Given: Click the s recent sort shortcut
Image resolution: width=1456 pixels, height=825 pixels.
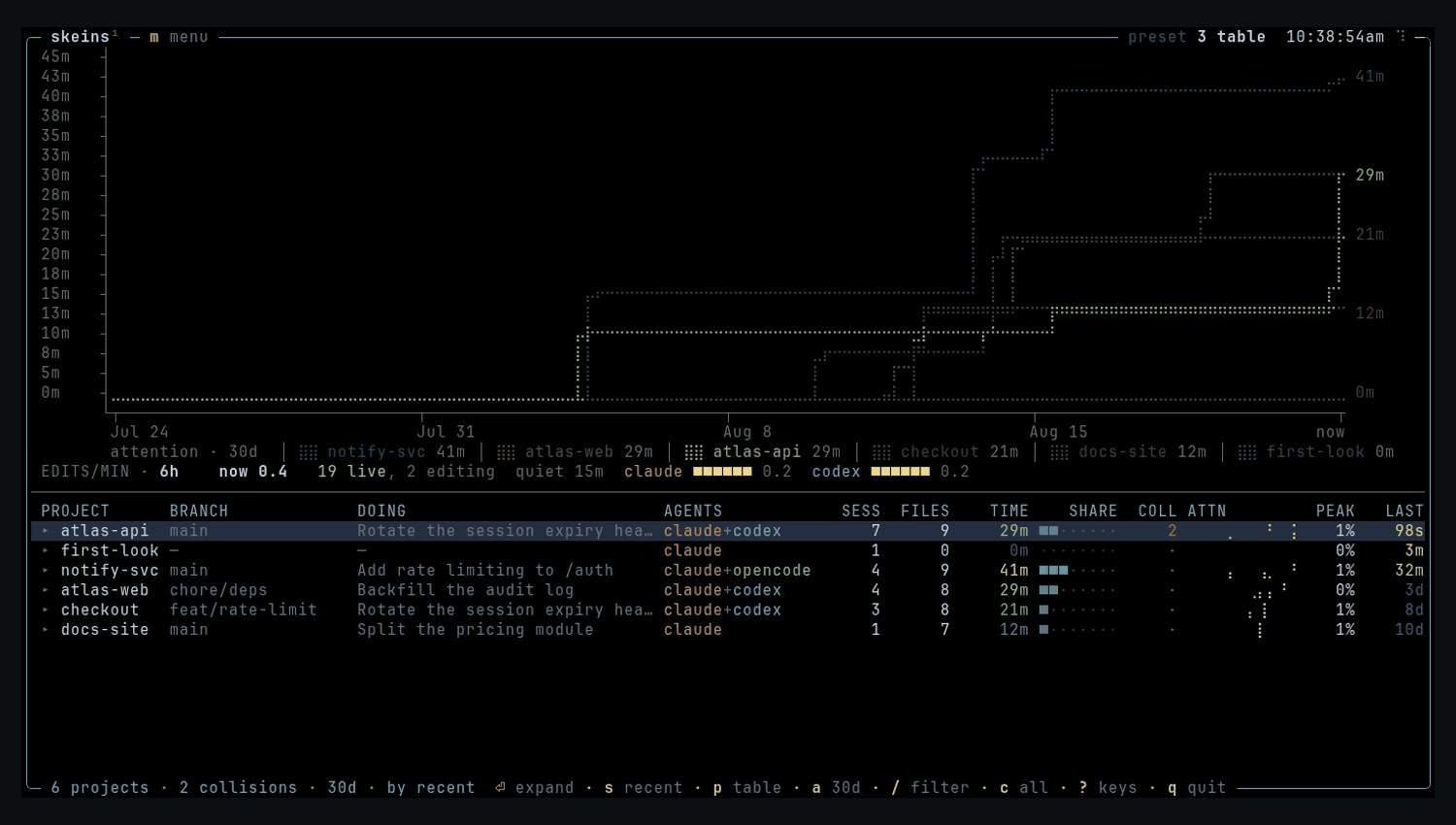Looking at the screenshot, I should point(644,788).
